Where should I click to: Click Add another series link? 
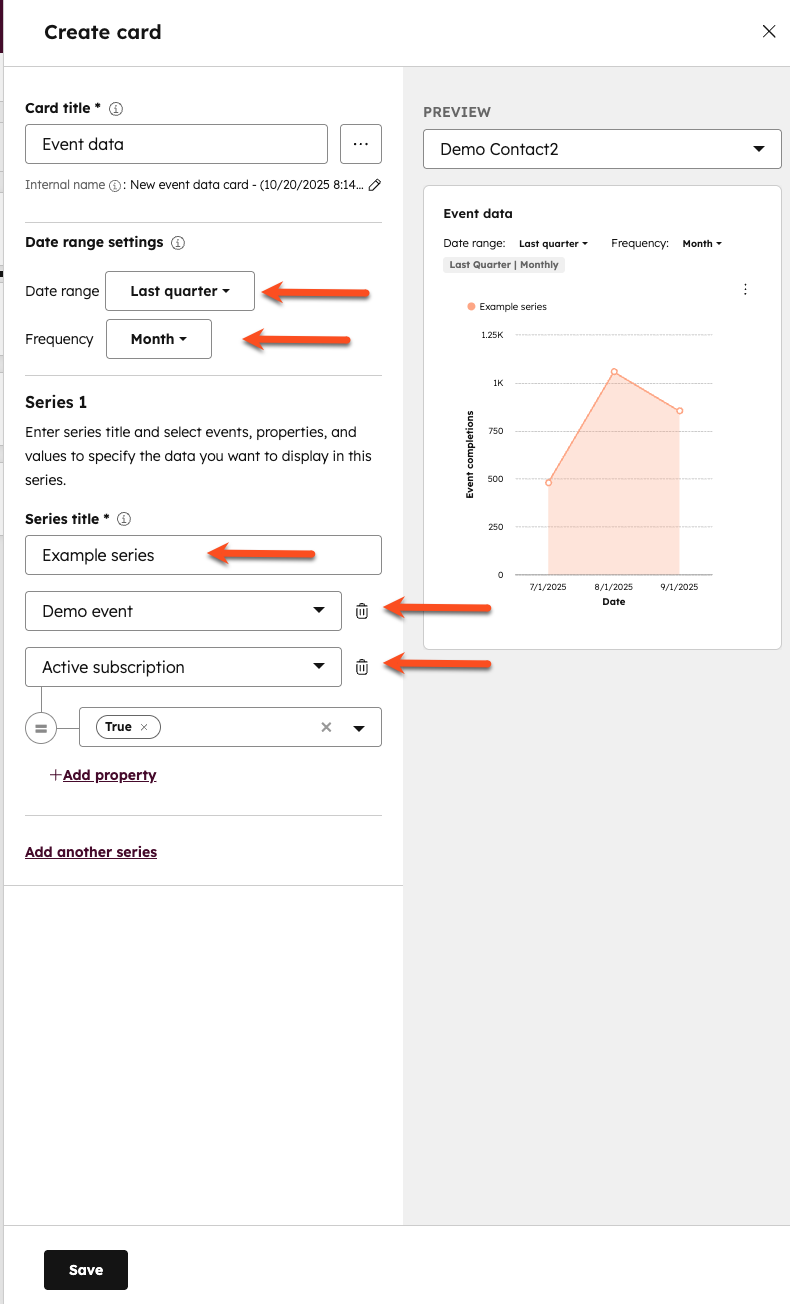91,852
